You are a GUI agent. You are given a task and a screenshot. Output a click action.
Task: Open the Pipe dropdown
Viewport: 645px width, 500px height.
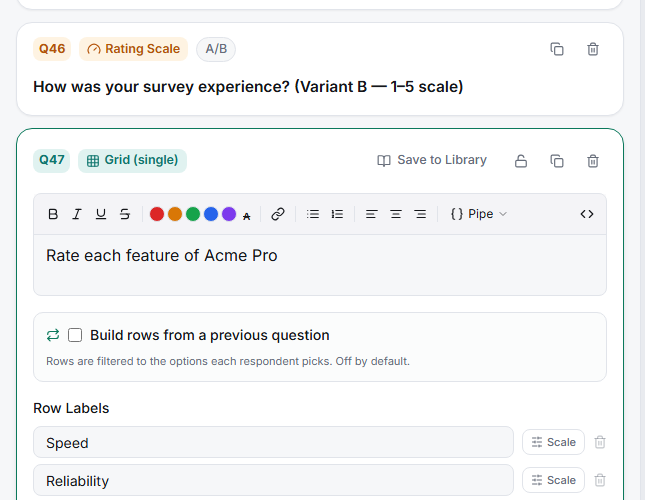479,214
